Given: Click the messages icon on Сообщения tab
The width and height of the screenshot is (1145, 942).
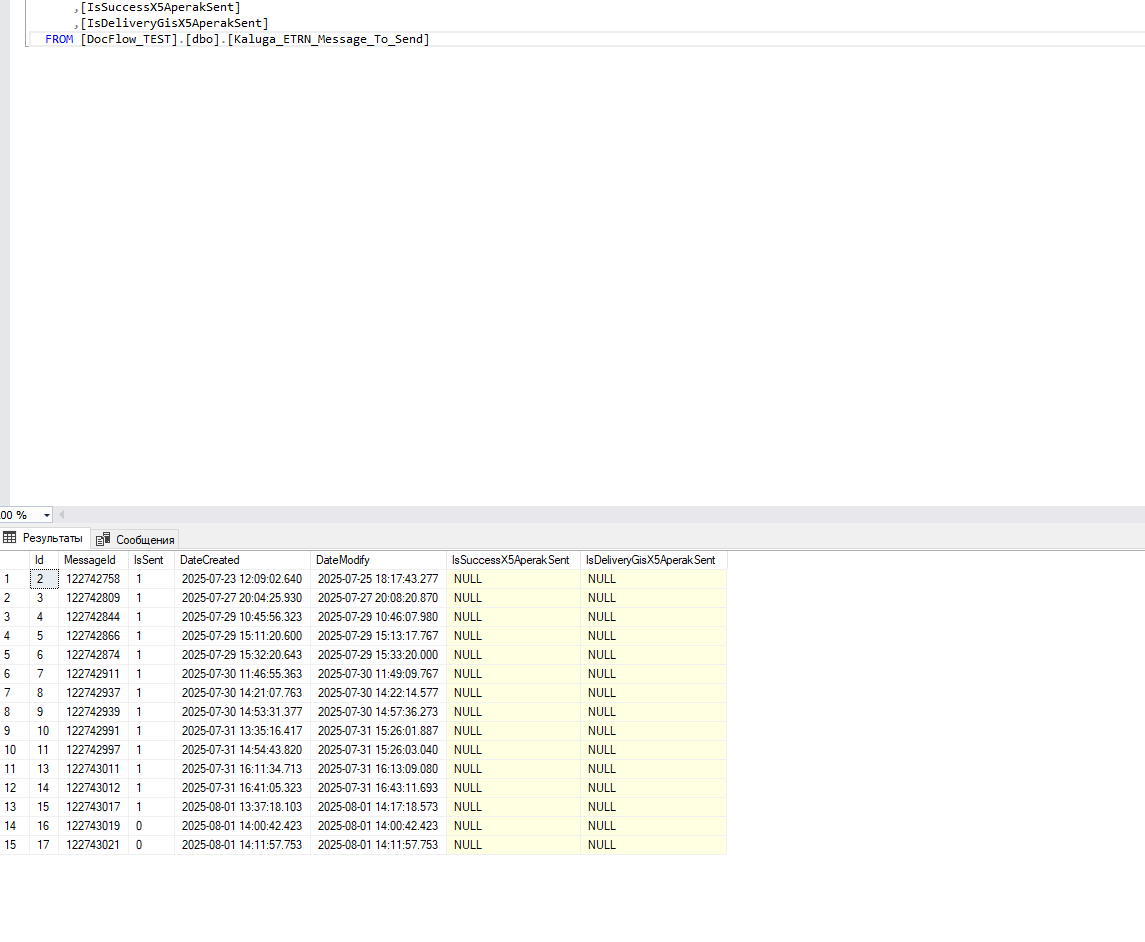Looking at the screenshot, I should pos(103,539).
